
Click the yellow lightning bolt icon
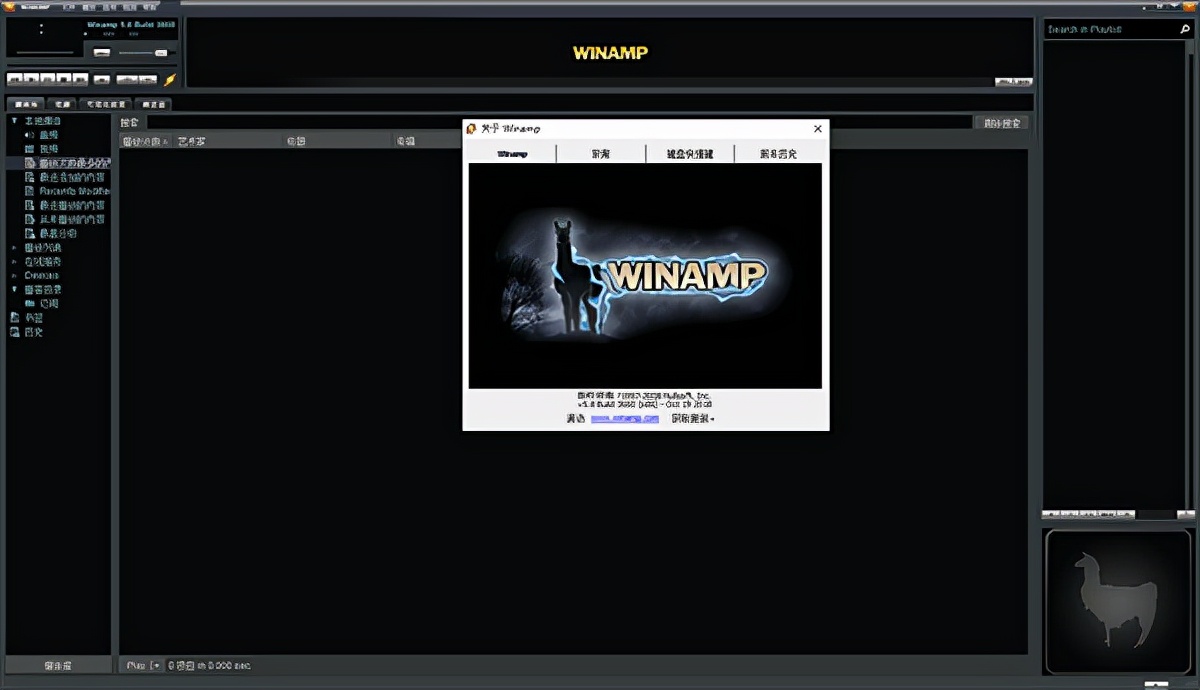pyautogui.click(x=170, y=79)
